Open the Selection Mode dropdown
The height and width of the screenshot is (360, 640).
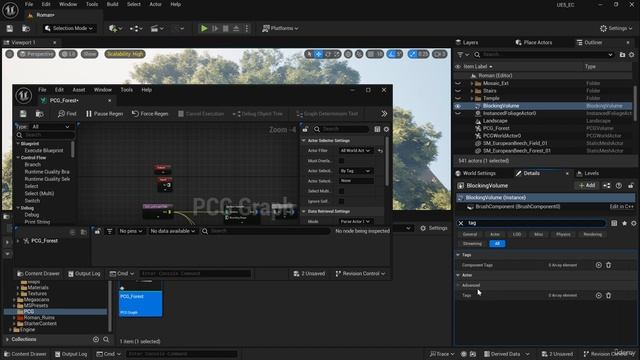[x=69, y=28]
